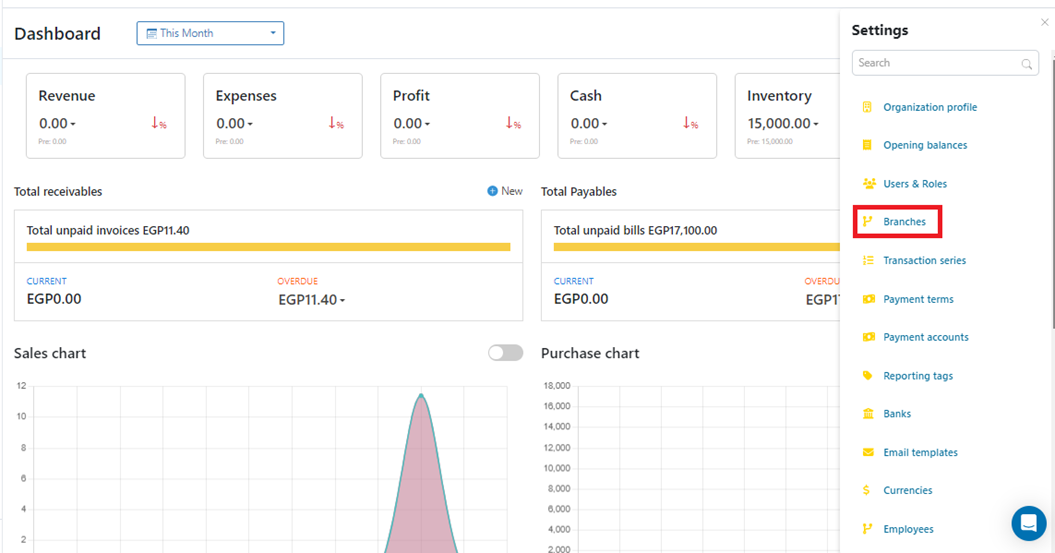Click the Currencies dollar icon
The width and height of the screenshot is (1055, 553).
click(x=867, y=490)
